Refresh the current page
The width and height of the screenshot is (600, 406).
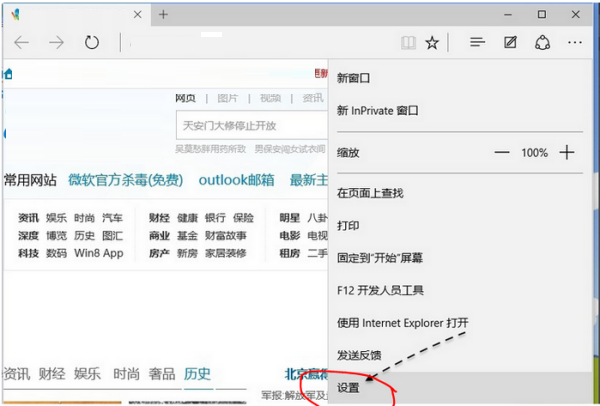(x=92, y=43)
